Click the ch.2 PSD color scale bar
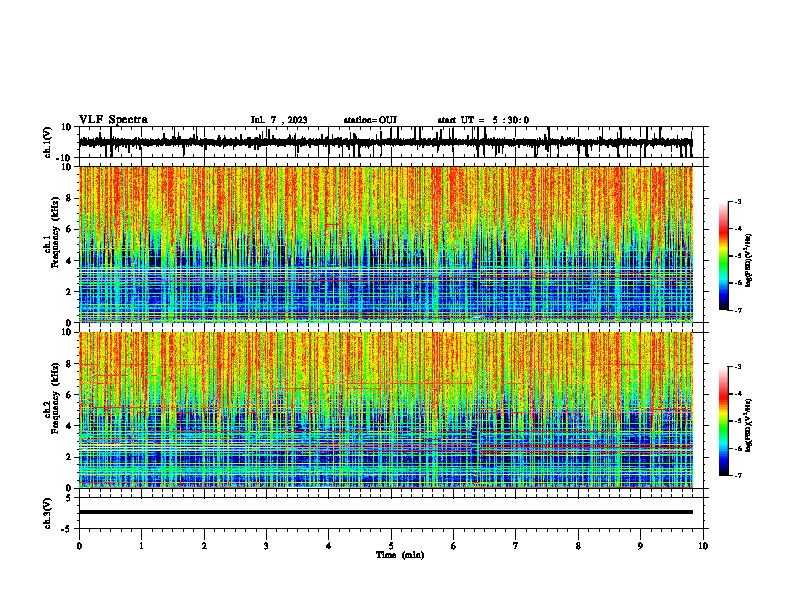Viewport: 792px width, 612px height. pyautogui.click(x=724, y=421)
